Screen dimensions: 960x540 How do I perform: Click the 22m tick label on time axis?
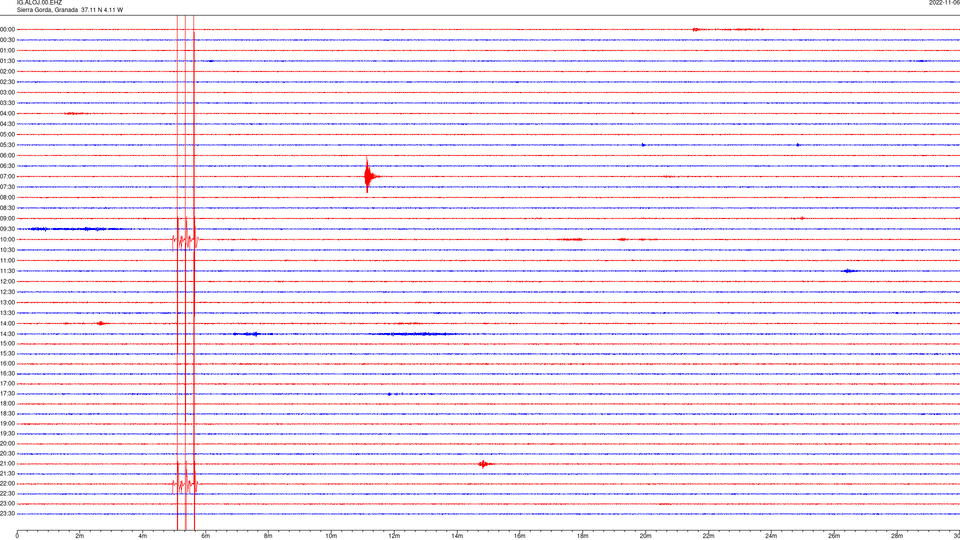click(x=708, y=536)
